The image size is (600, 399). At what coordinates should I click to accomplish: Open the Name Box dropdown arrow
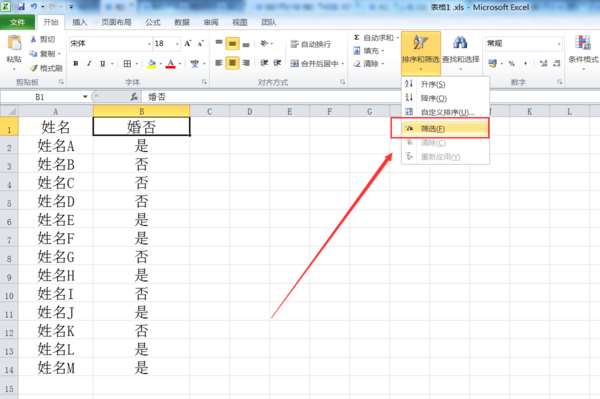(x=85, y=97)
